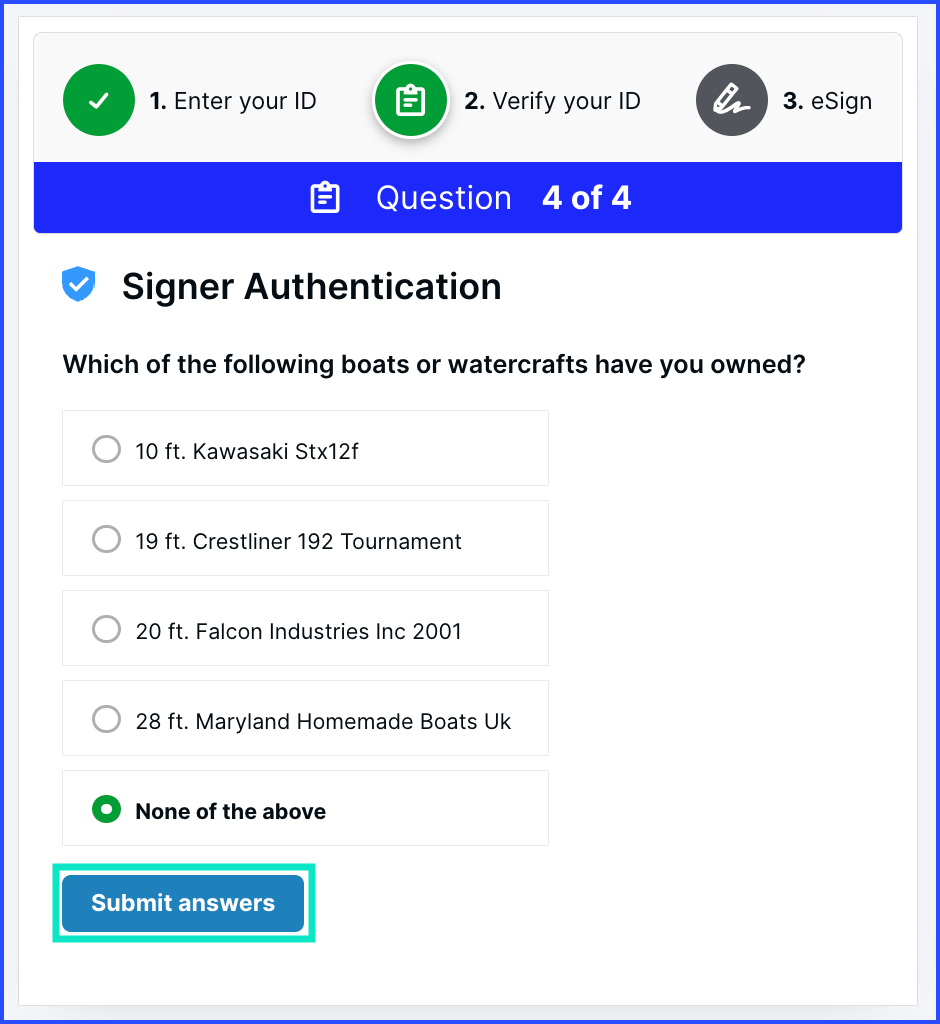Click the Question 4 of 4 banner text
The image size is (940, 1024).
coord(503,198)
